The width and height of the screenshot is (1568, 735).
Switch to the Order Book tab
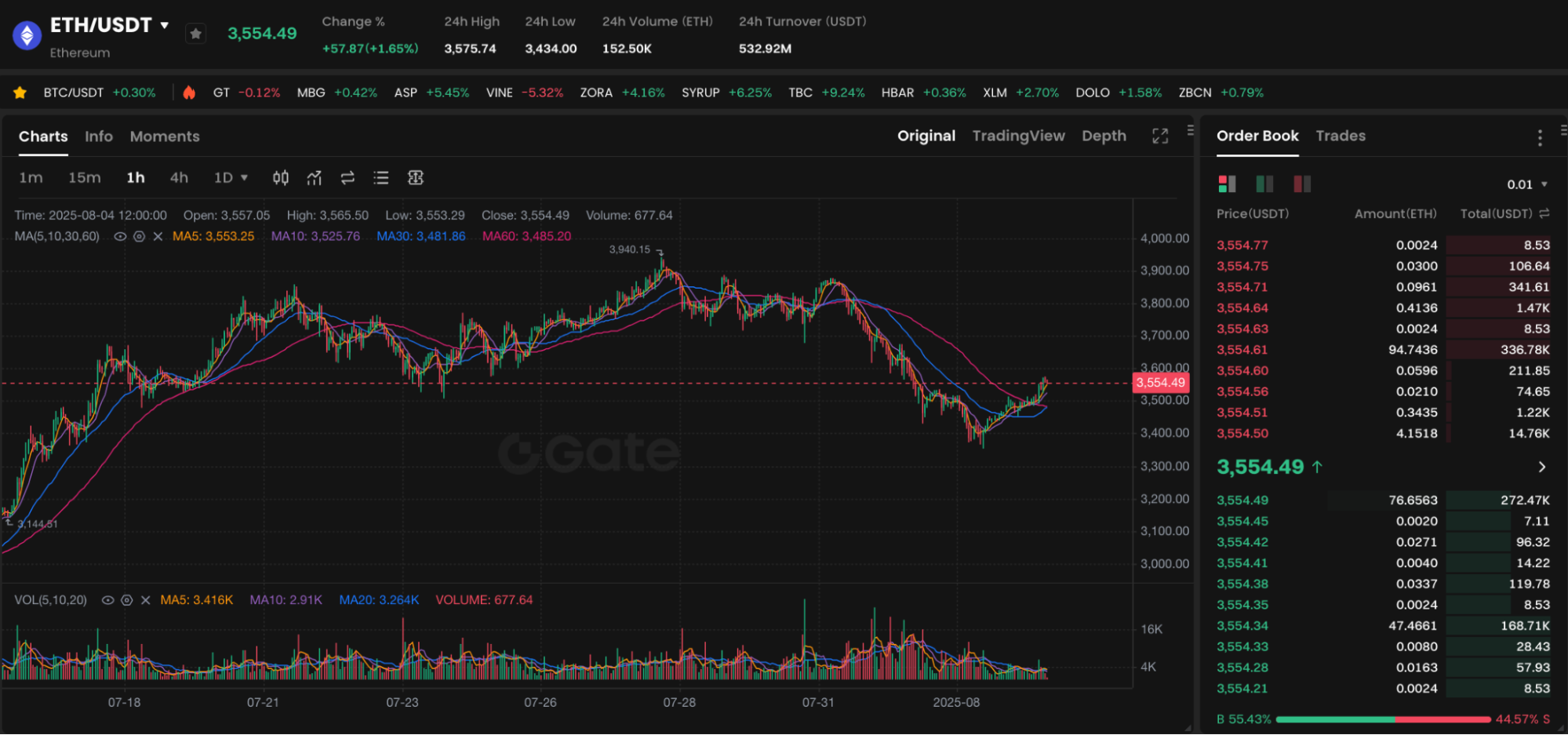coord(1257,136)
